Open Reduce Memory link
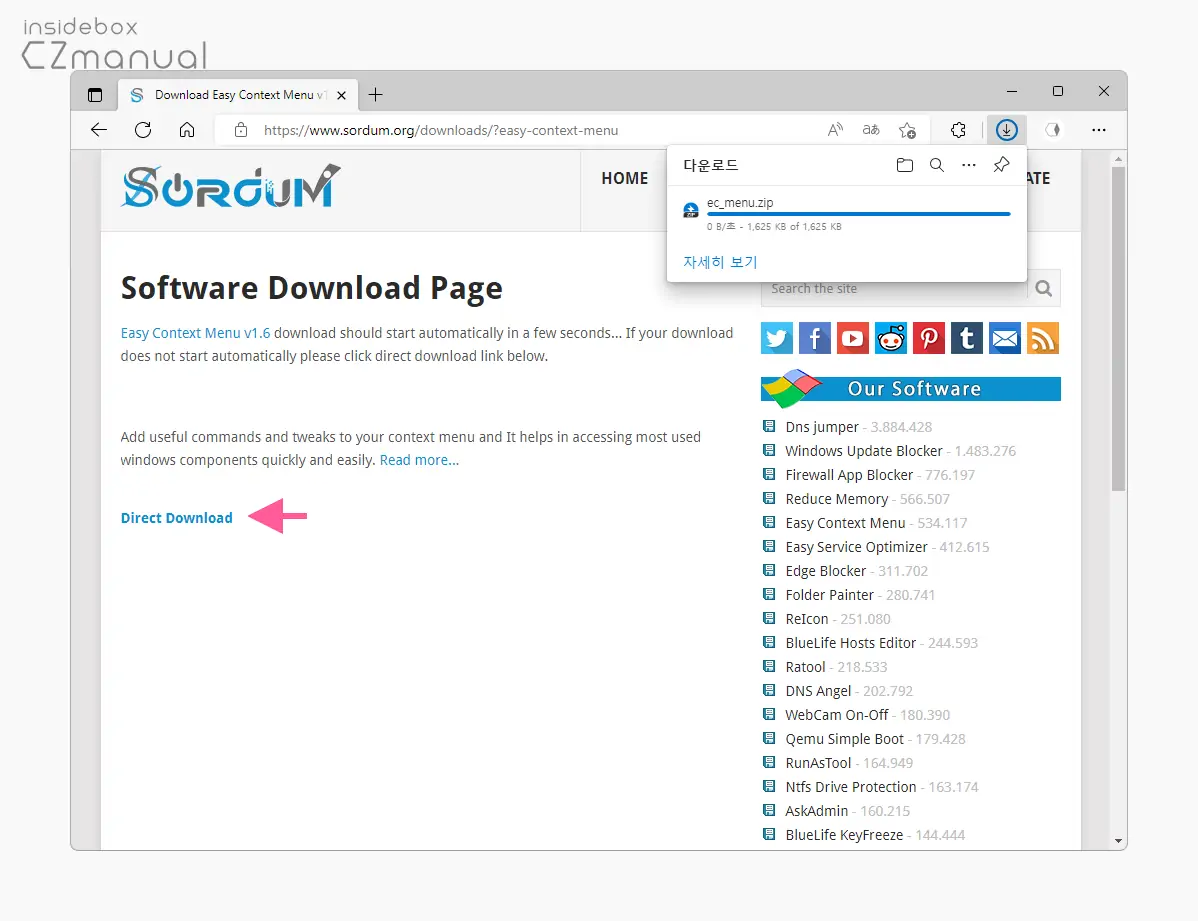This screenshot has width=1198, height=921. 837,499
